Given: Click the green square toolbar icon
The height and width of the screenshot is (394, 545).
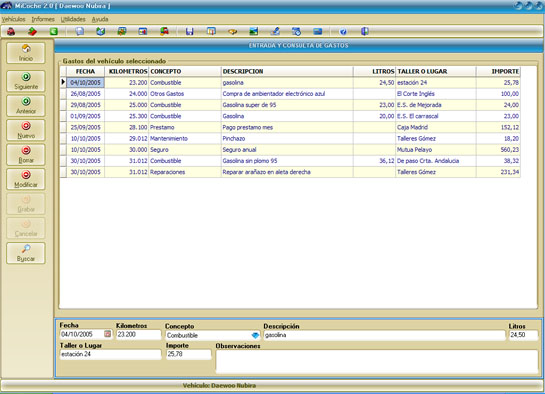Looking at the screenshot, I should 54,32.
